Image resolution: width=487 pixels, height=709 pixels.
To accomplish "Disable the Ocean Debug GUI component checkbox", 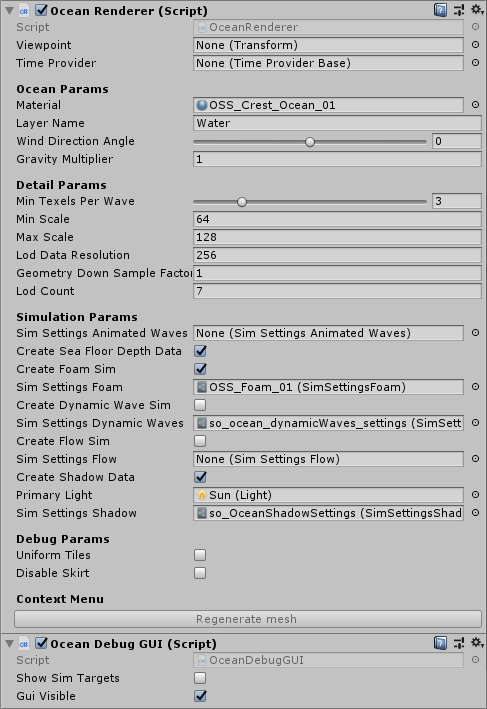I will click(x=41, y=643).
